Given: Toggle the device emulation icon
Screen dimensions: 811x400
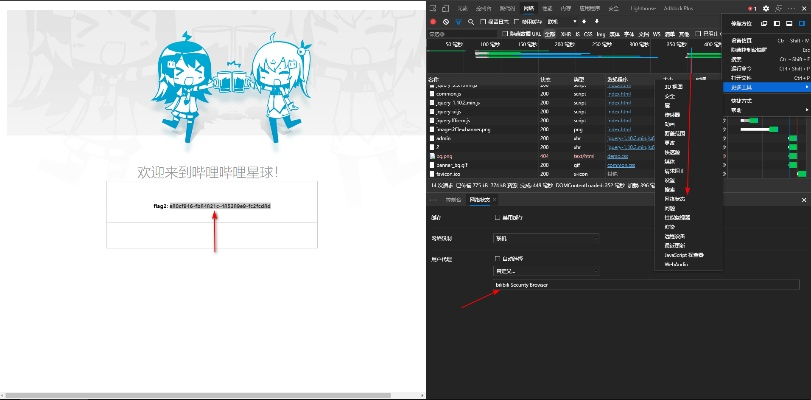Looking at the screenshot, I should [445, 9].
